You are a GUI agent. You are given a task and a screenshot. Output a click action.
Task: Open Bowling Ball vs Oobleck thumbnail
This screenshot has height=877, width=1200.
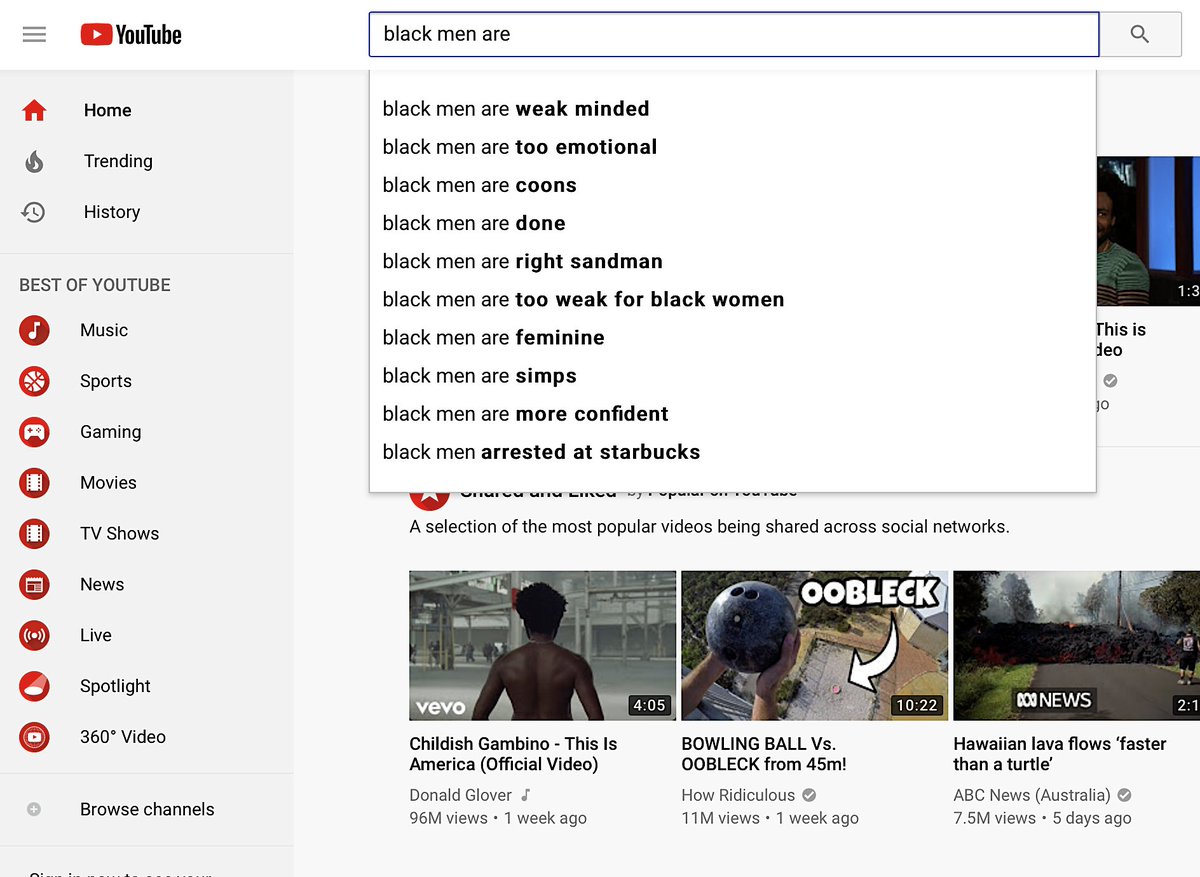(815, 646)
